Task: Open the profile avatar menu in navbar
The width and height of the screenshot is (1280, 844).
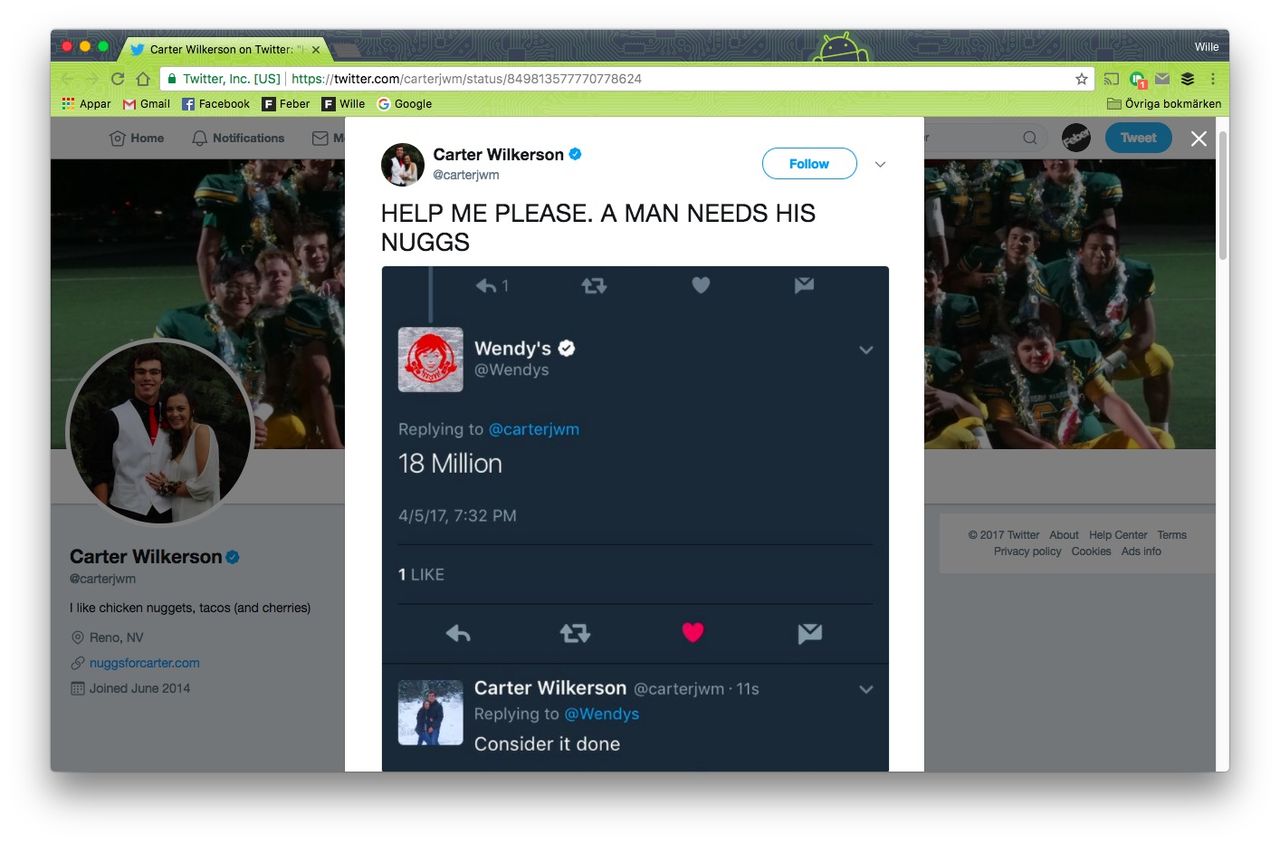Action: pyautogui.click(x=1076, y=138)
